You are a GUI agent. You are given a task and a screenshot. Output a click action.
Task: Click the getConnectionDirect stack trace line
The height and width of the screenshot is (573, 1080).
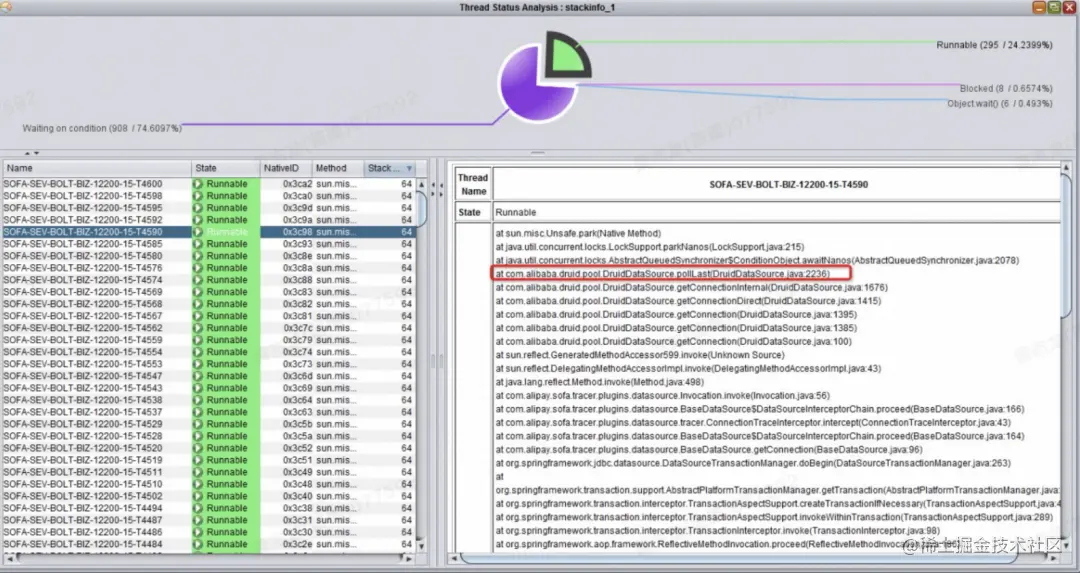click(688, 301)
